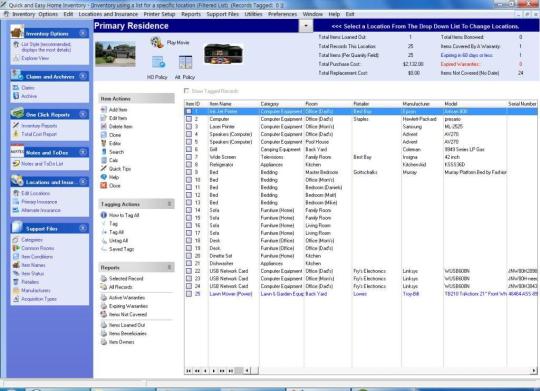Click the Add Item icon
540x391 pixels.
coord(103,110)
